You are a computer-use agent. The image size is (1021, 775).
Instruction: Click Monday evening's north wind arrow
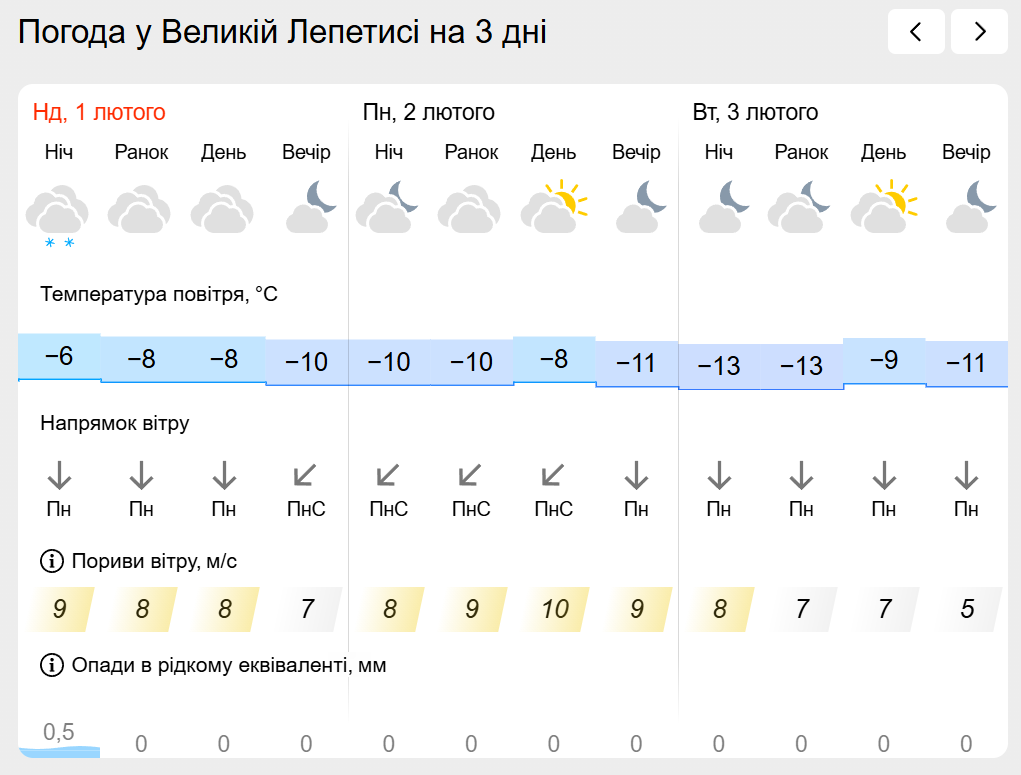click(636, 475)
